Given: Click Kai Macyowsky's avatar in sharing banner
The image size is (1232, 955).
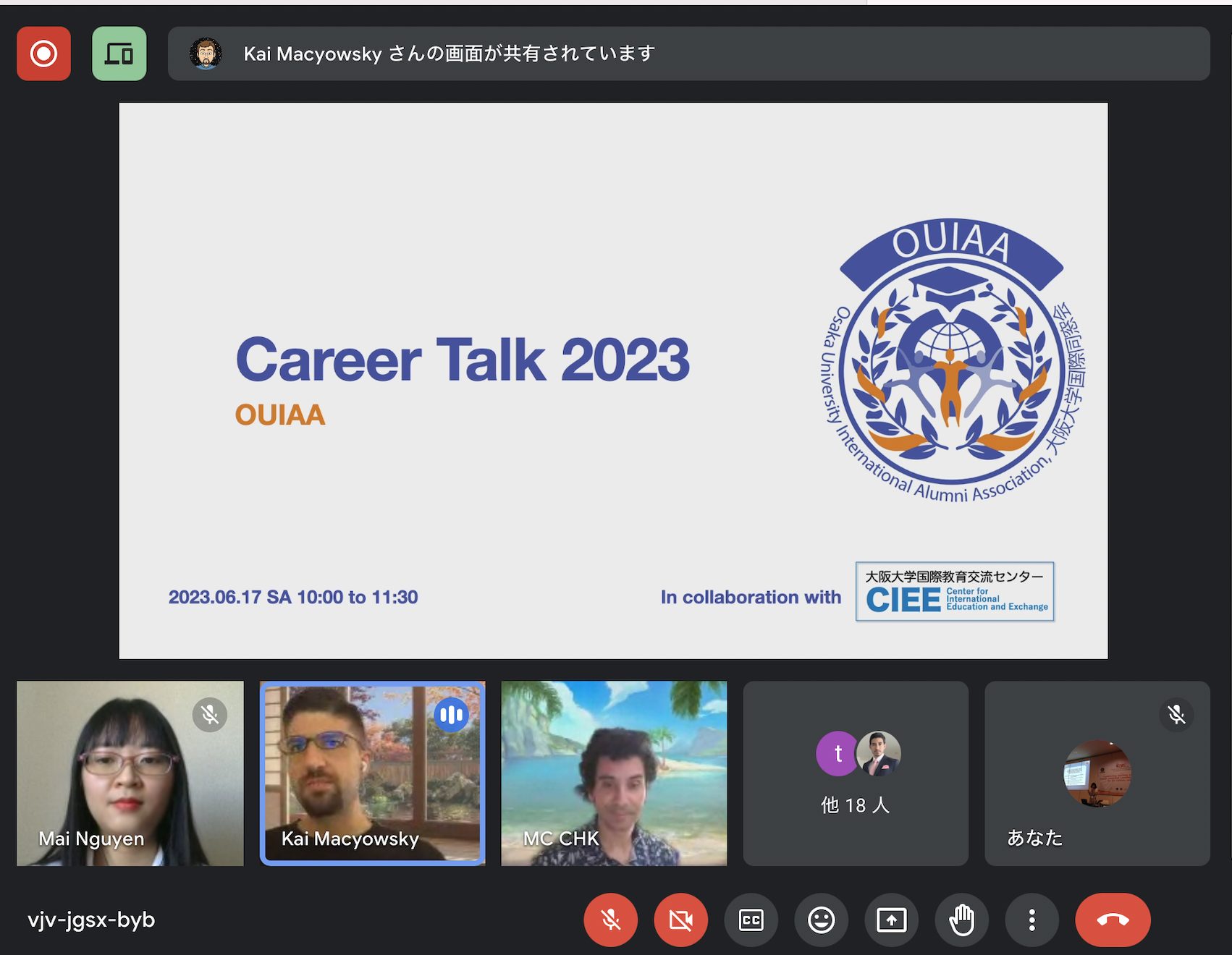Looking at the screenshot, I should (x=206, y=54).
